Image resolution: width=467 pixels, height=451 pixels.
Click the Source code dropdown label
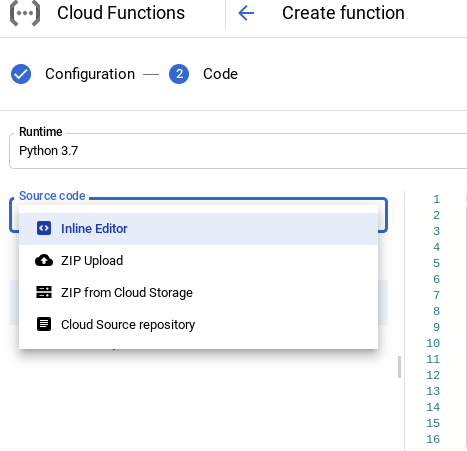point(52,196)
